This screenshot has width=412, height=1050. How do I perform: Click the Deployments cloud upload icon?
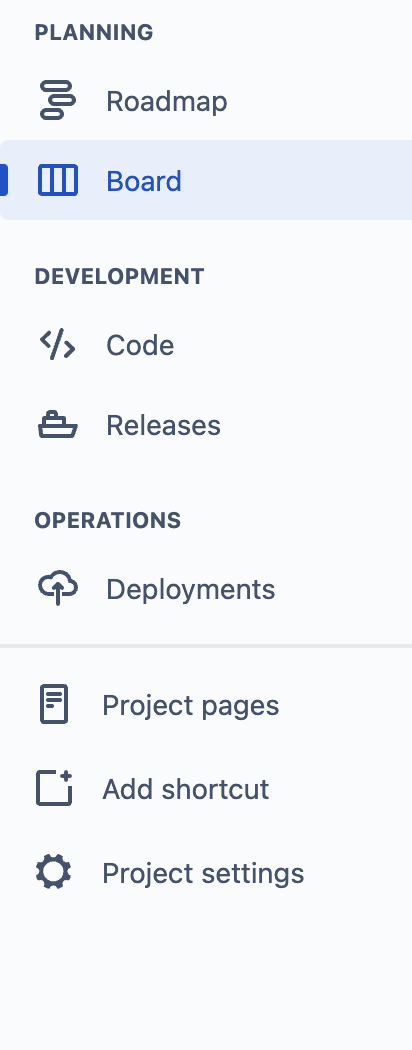(x=58, y=587)
